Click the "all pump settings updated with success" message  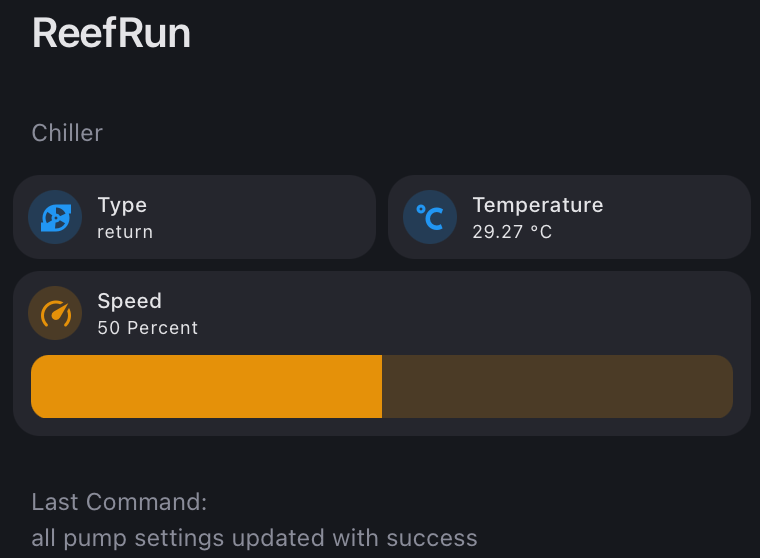[x=254, y=538]
